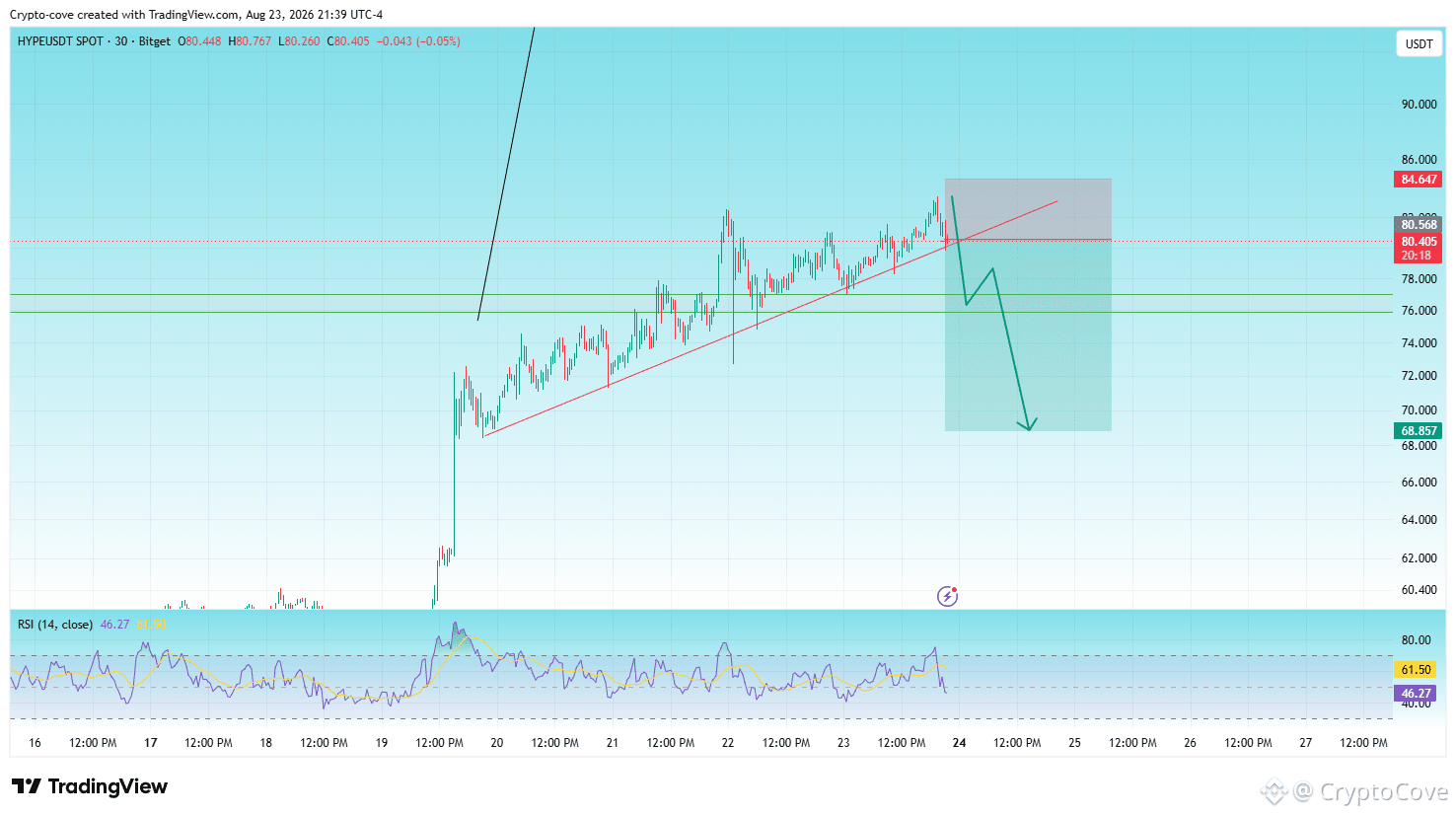
Task: Click date 25 on the time axis
Action: (x=1074, y=743)
